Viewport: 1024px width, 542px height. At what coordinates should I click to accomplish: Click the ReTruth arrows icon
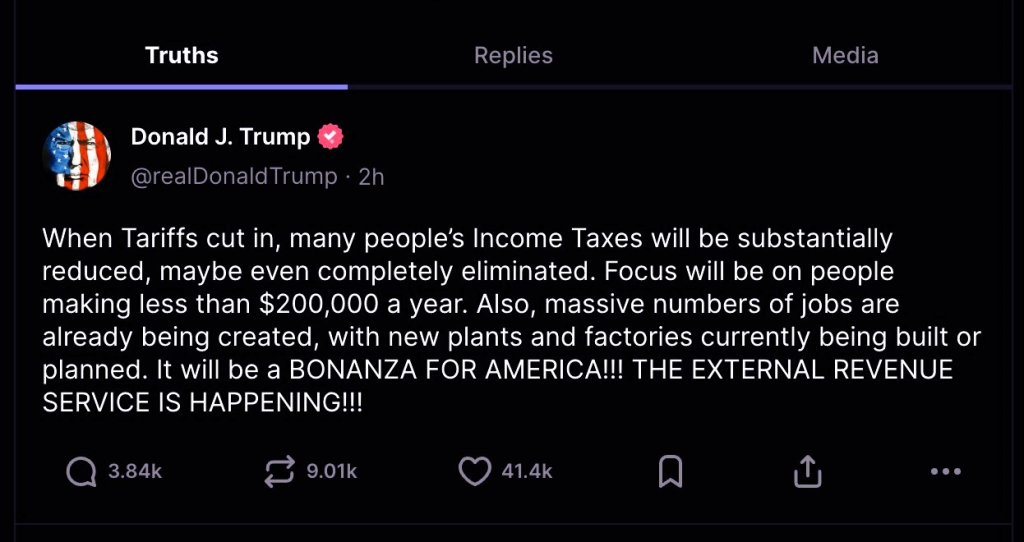coord(279,472)
